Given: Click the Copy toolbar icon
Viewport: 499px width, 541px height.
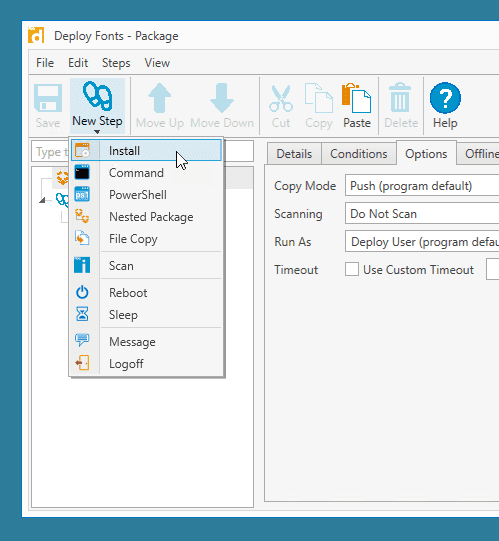Looking at the screenshot, I should point(319,98).
